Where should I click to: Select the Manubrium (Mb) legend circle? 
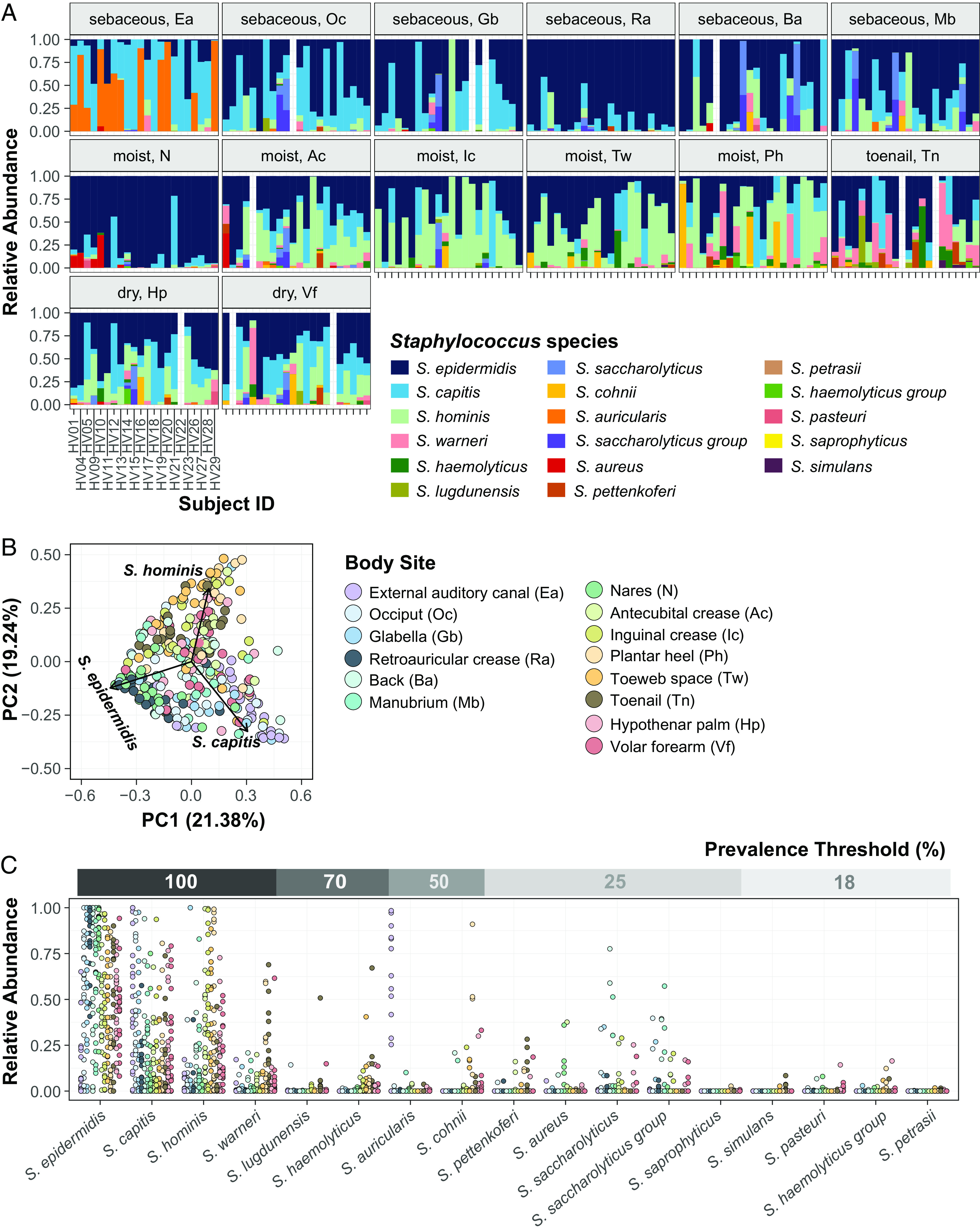(x=353, y=702)
